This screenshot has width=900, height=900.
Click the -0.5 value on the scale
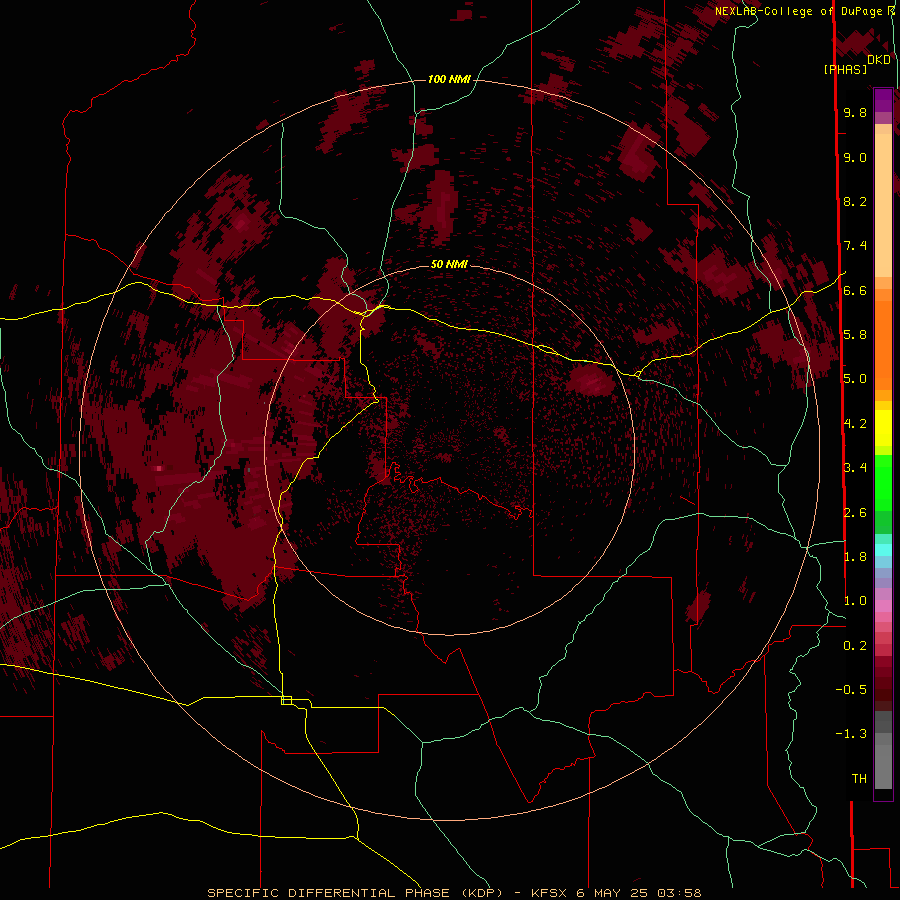tap(851, 690)
